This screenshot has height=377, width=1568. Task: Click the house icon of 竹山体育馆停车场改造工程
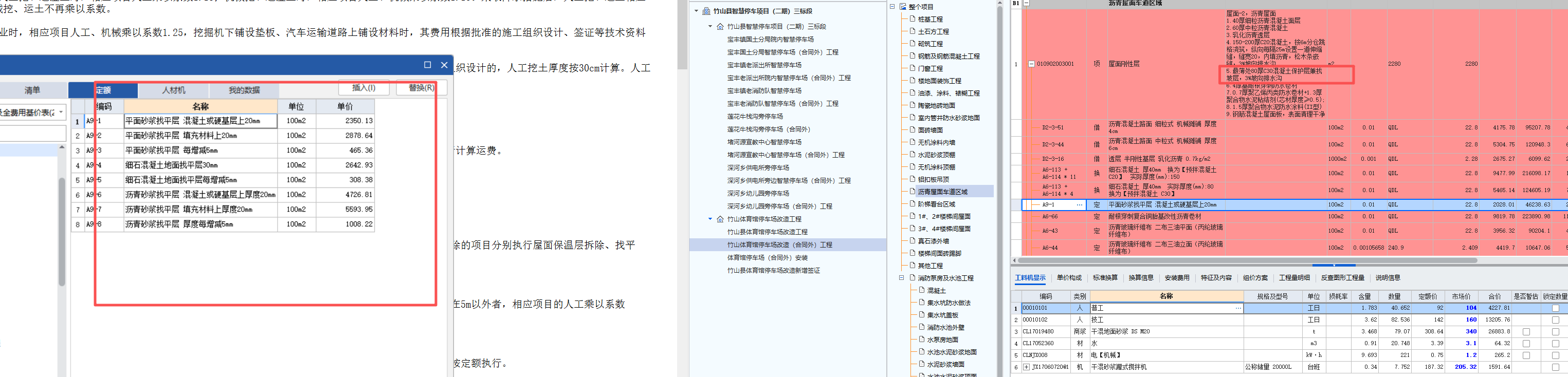(x=720, y=219)
